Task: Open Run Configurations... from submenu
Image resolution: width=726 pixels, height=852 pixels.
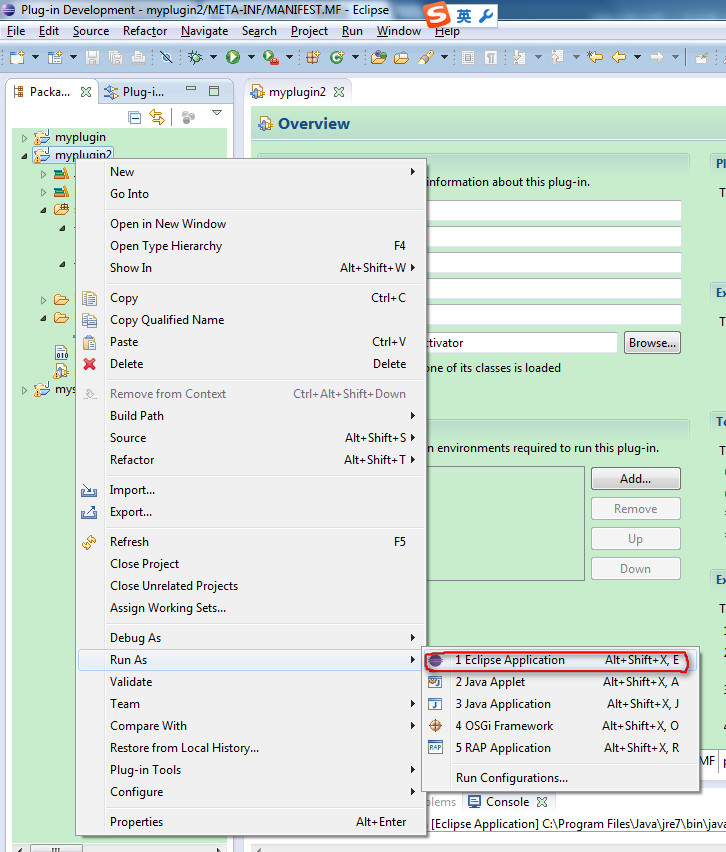Action: click(560, 778)
